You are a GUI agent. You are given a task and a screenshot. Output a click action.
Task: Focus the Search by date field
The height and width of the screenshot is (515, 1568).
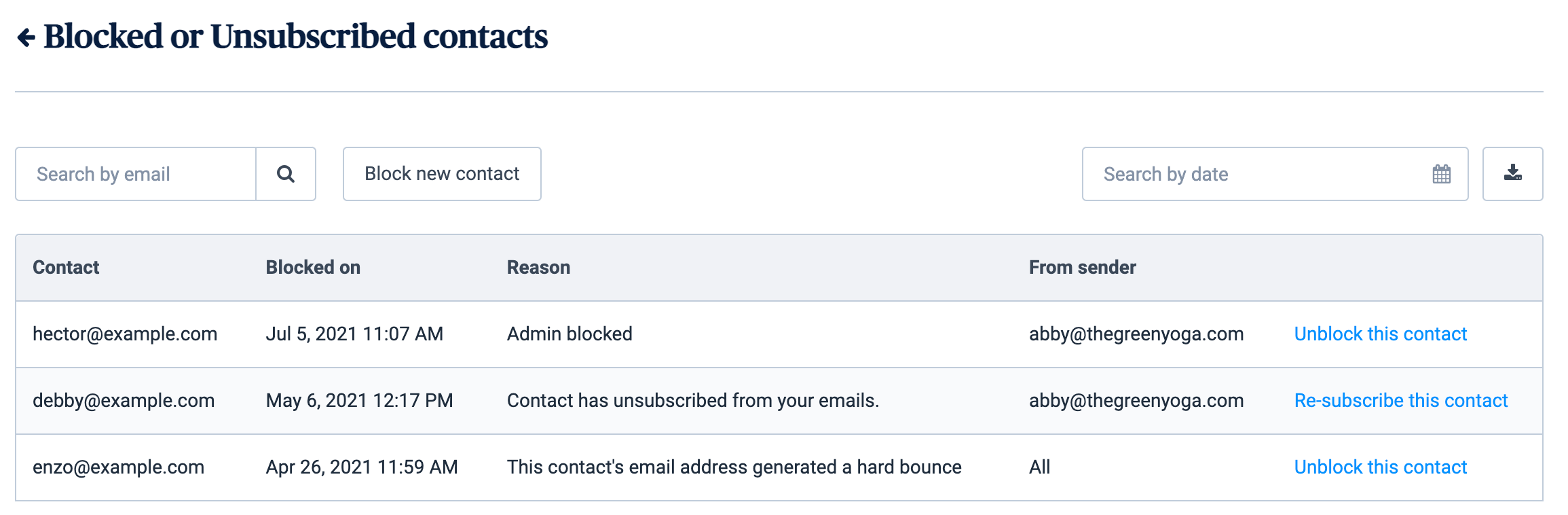coord(1256,175)
